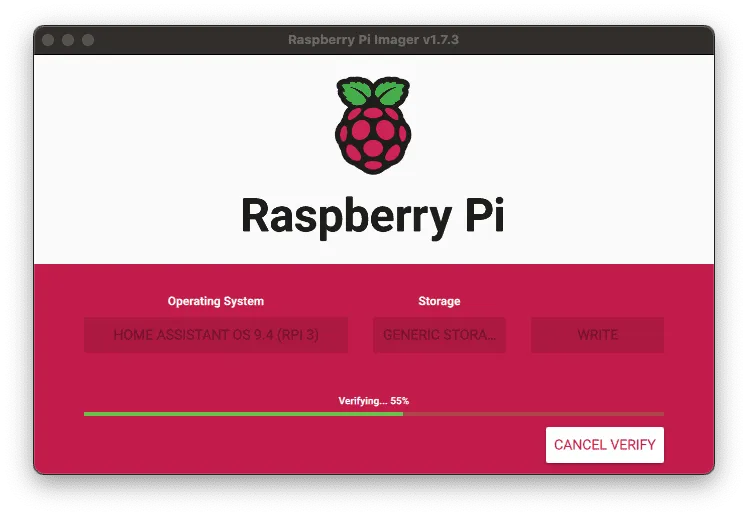Click the disabled WRITE button
The height and width of the screenshot is (516, 748).
(597, 335)
